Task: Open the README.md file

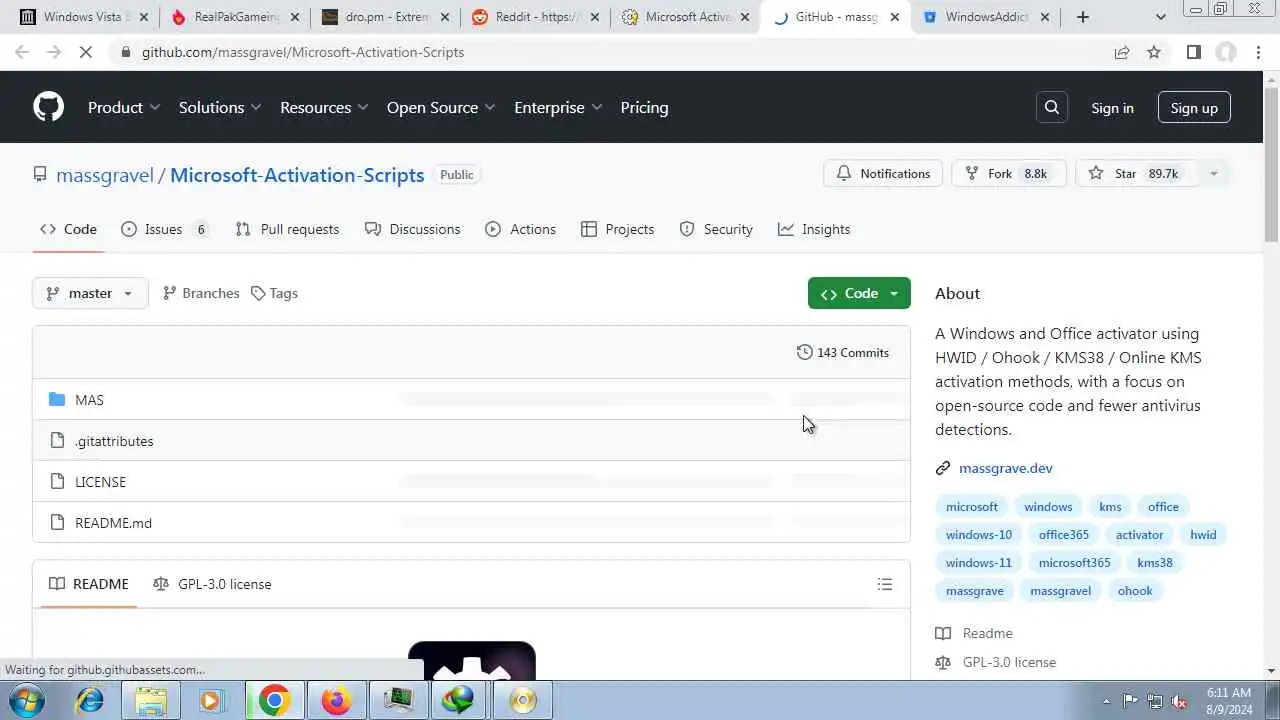Action: (x=113, y=523)
